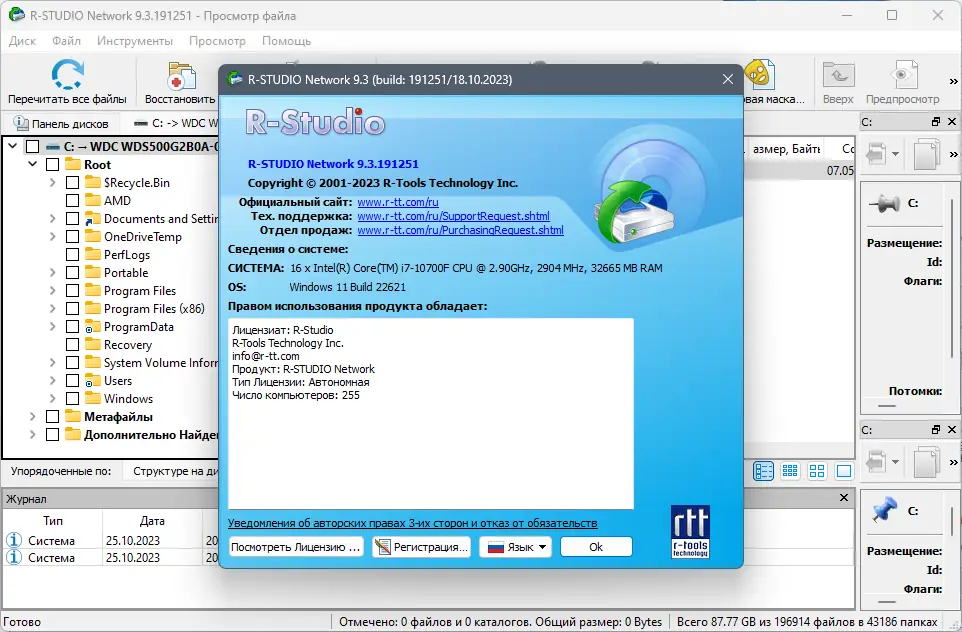
Task: Show more main toolbar items chevron
Action: pyautogui.click(x=953, y=82)
